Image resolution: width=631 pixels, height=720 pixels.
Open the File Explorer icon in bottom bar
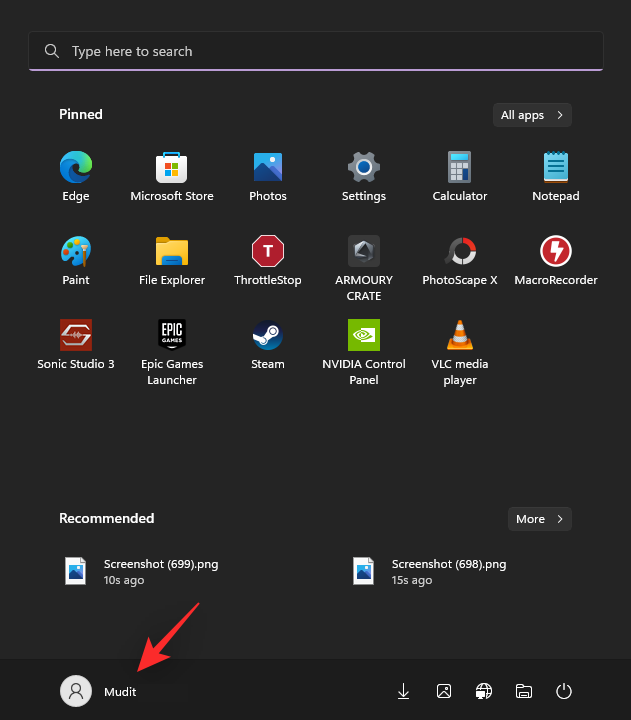point(524,691)
